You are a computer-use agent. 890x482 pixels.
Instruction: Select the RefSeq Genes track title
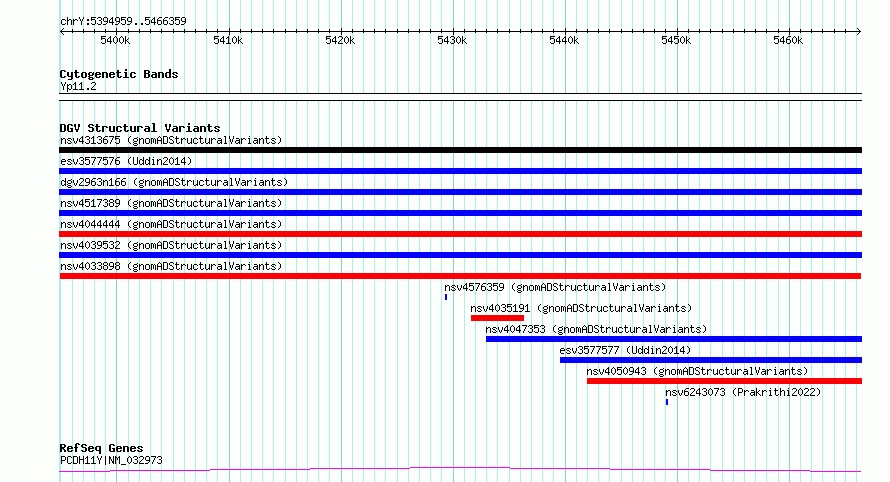coord(101,449)
